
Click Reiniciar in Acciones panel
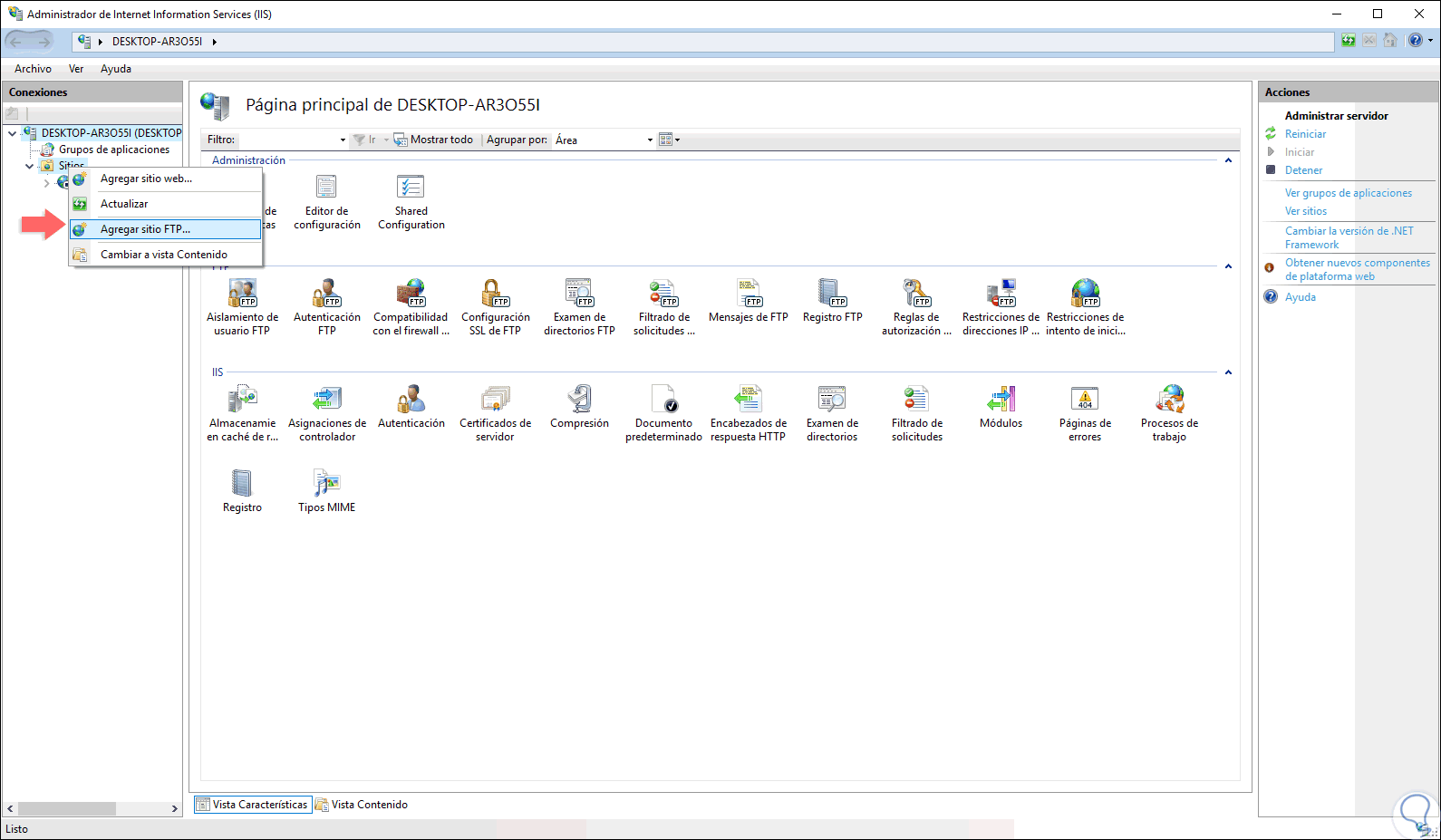tap(1305, 134)
